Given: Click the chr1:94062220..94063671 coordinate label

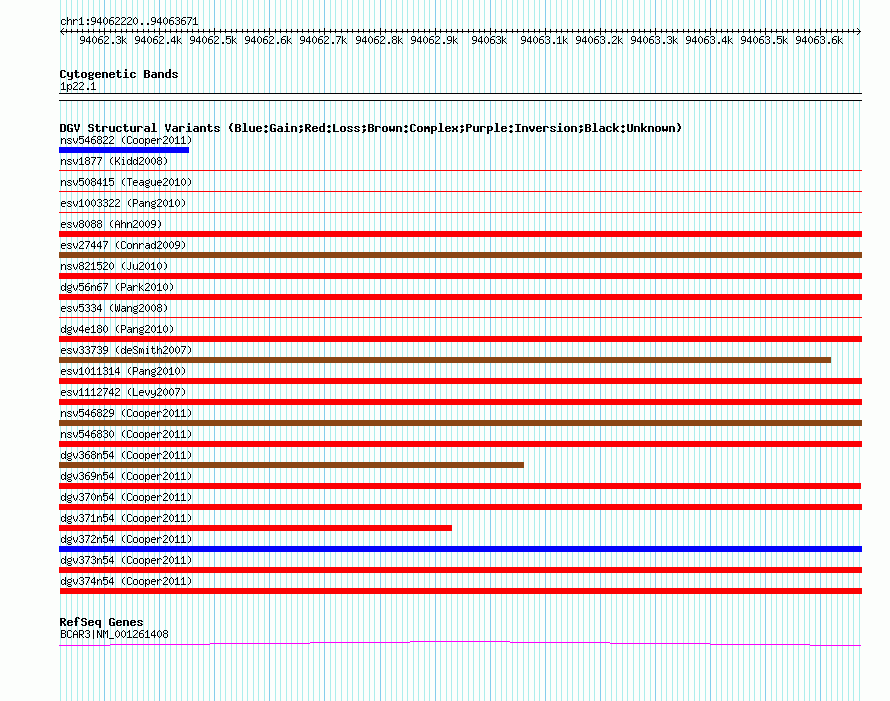Looking at the screenshot, I should coord(129,21).
